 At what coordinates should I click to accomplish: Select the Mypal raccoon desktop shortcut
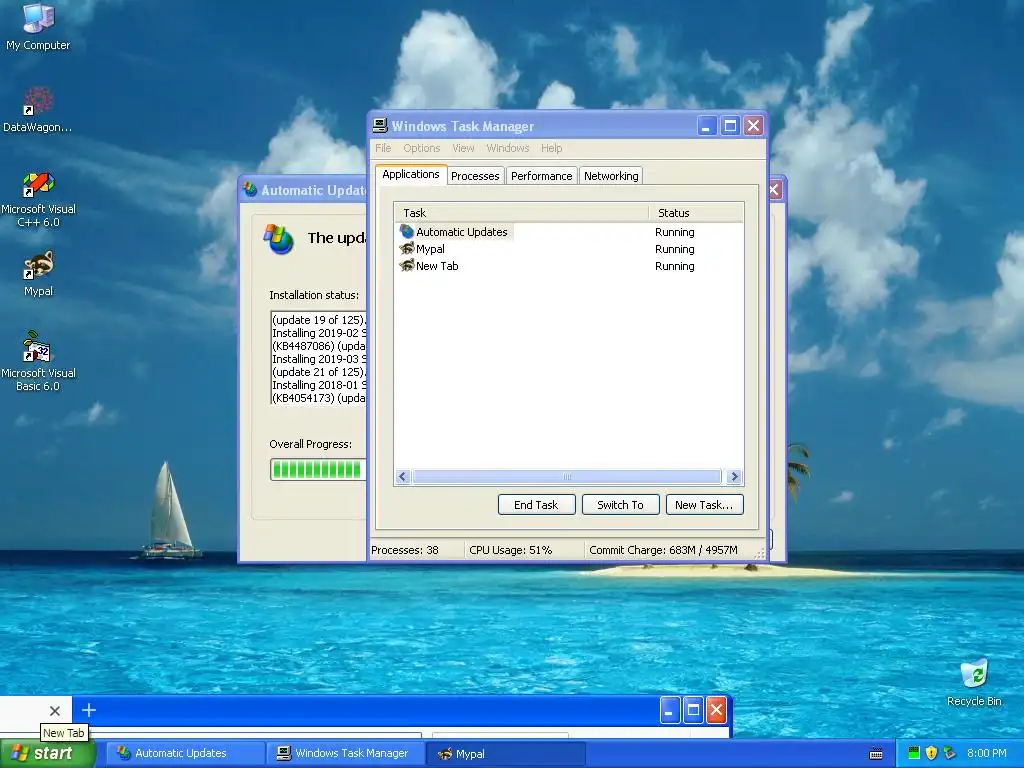click(38, 273)
